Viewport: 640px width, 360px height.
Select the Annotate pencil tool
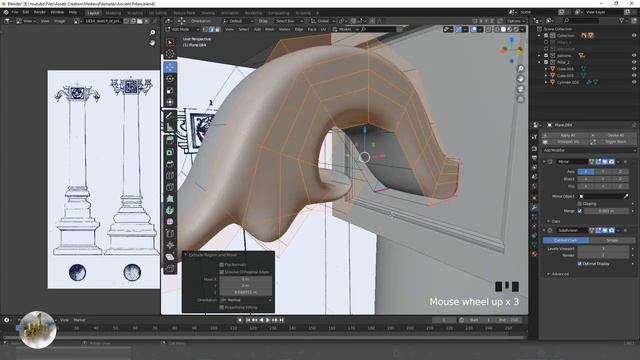point(170,116)
